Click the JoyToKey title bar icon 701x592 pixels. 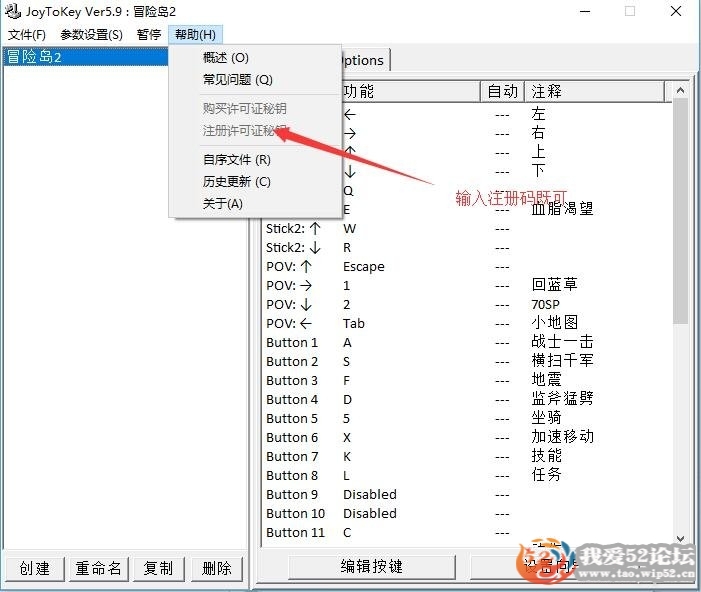coord(13,11)
